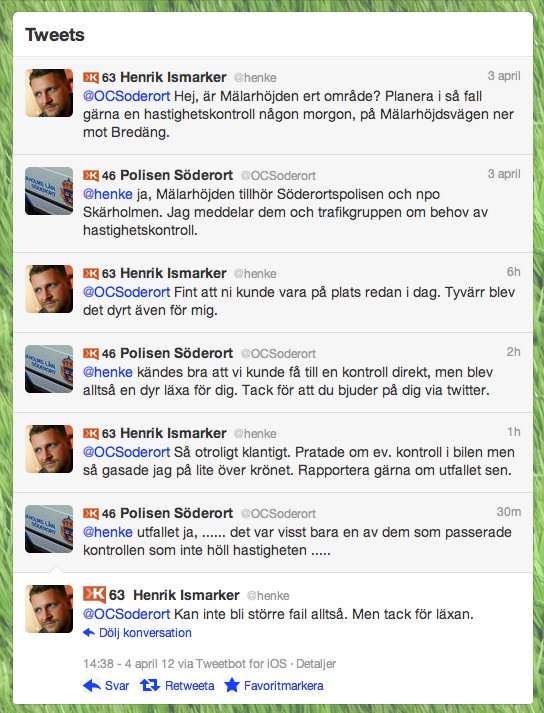Click Klout badge in the first Polisen Söderort tweet

click(x=91, y=175)
